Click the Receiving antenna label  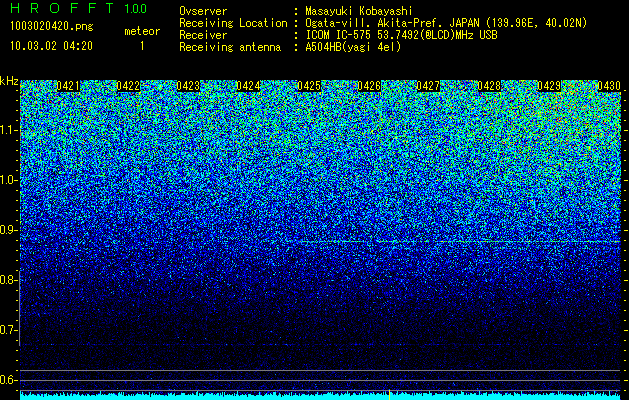coord(230,47)
